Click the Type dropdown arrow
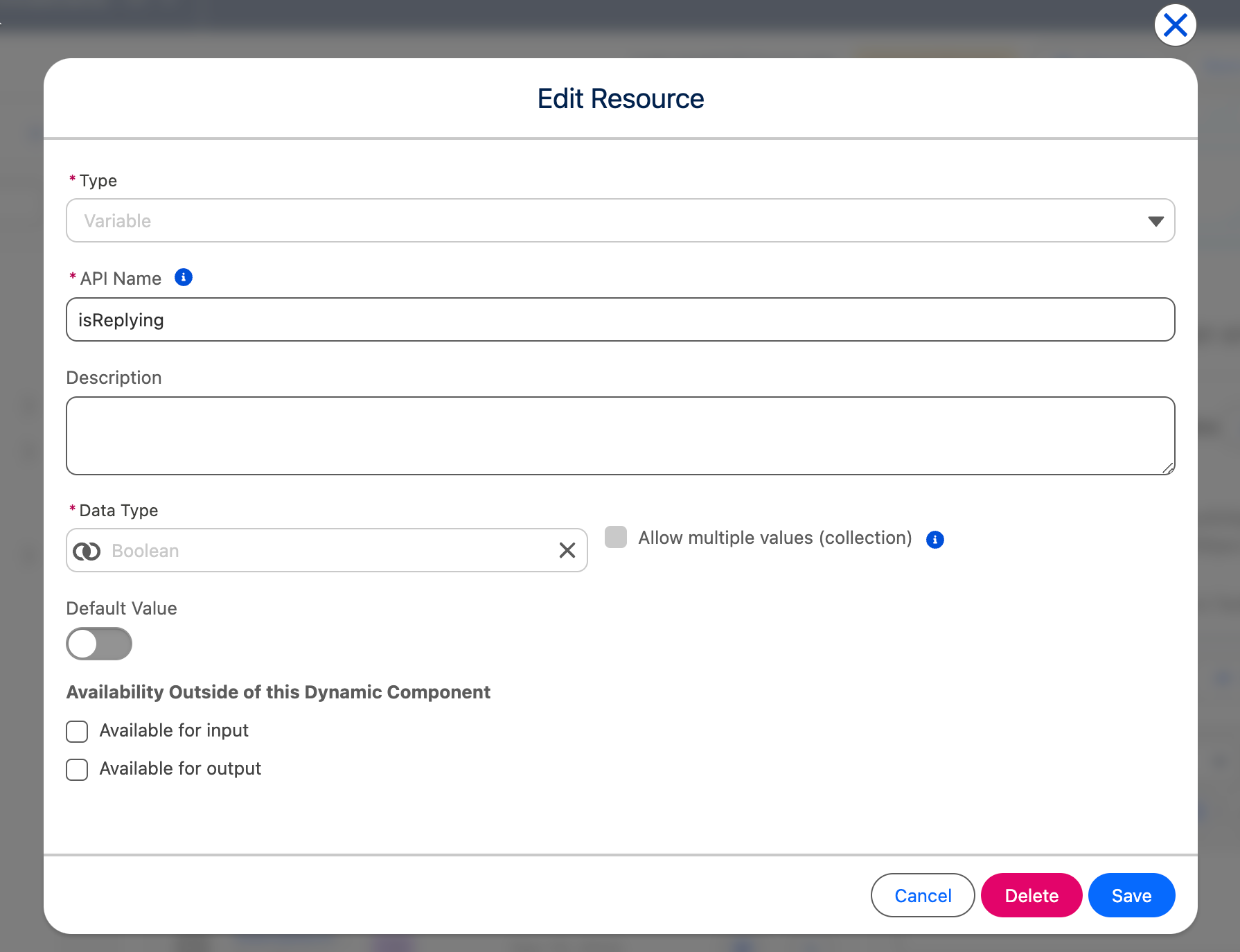Viewport: 1240px width, 952px height. point(1155,221)
